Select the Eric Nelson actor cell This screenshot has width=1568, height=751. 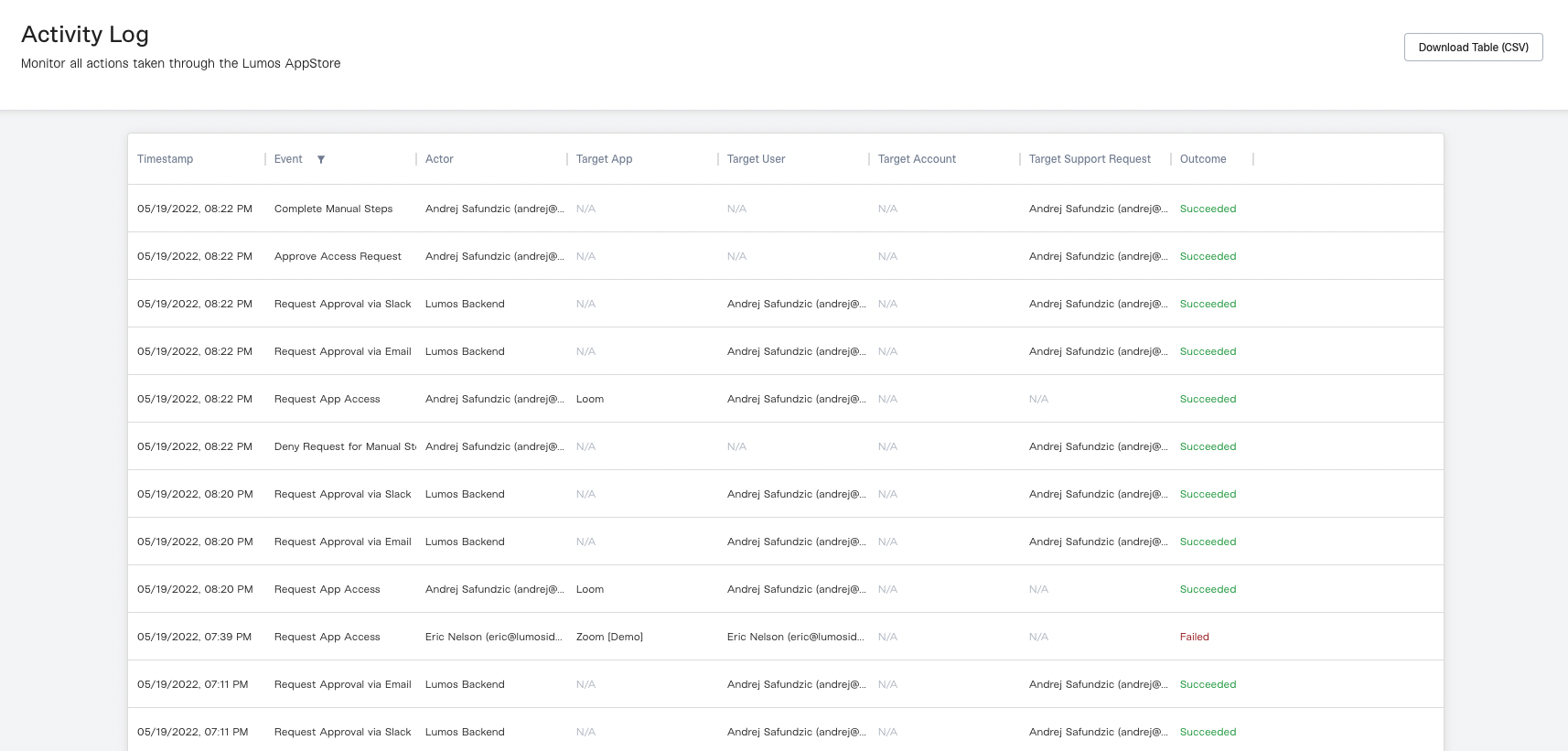(x=494, y=637)
